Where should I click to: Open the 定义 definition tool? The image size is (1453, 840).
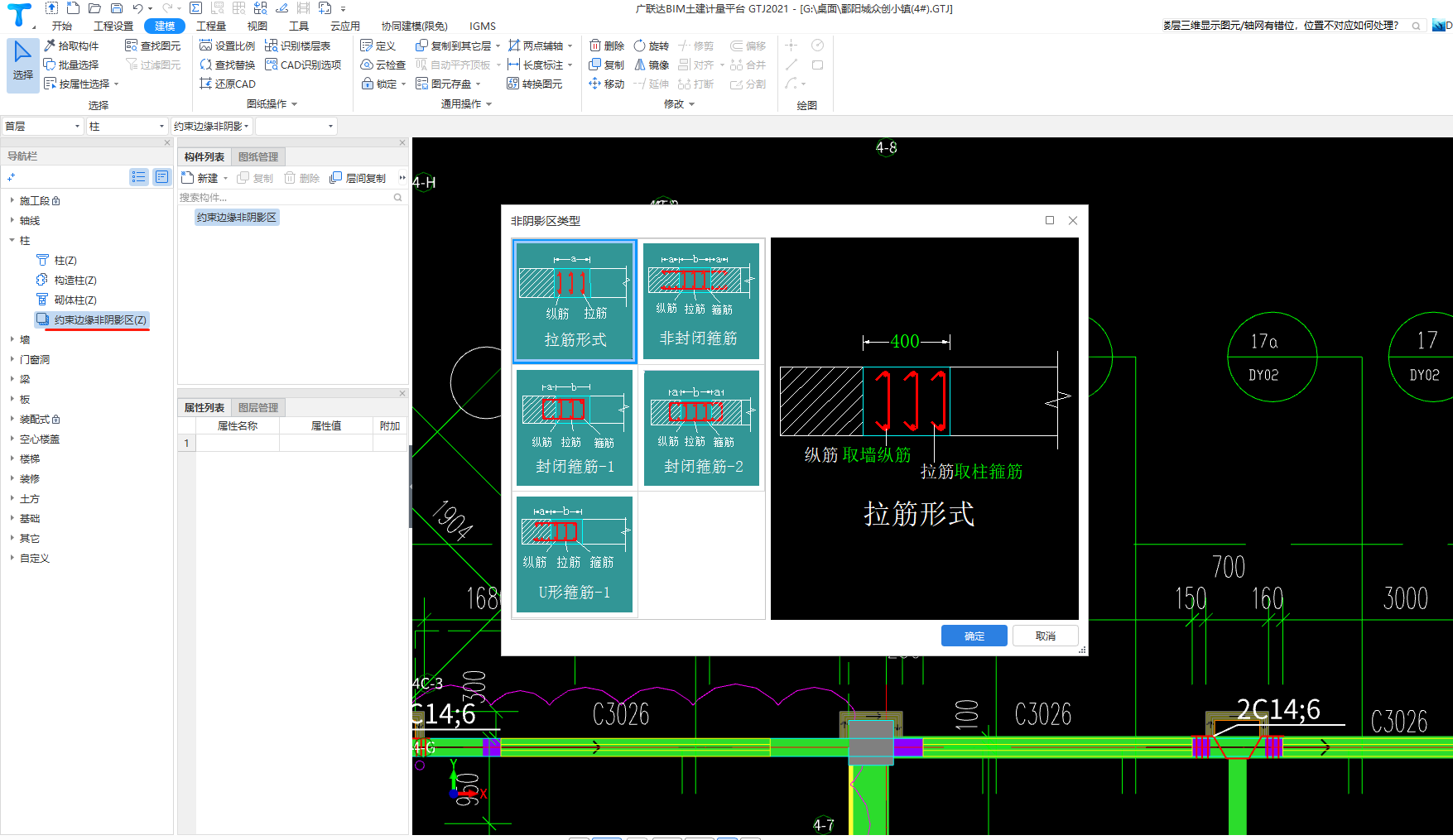(378, 46)
